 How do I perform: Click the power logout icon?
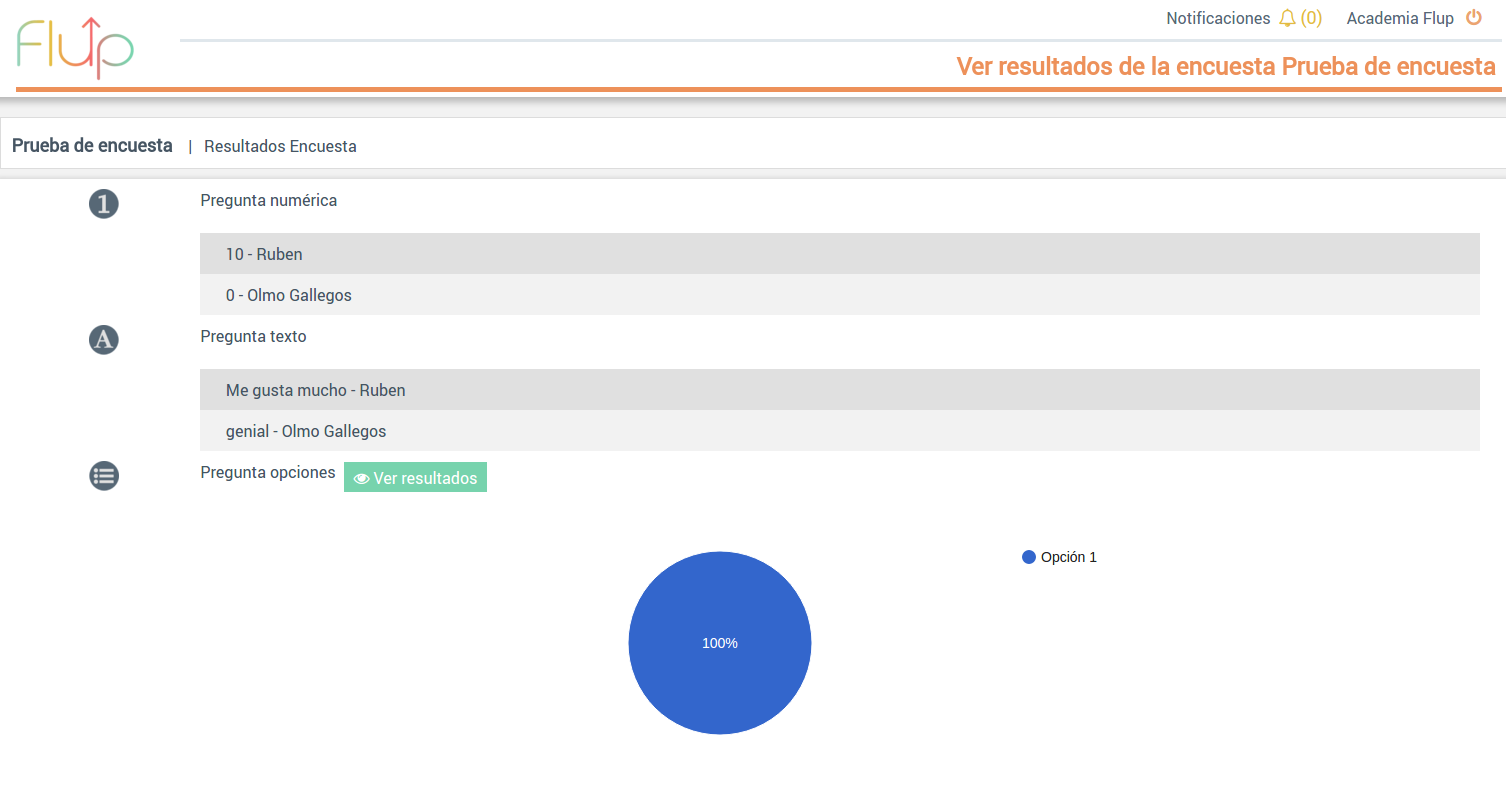[1473, 17]
